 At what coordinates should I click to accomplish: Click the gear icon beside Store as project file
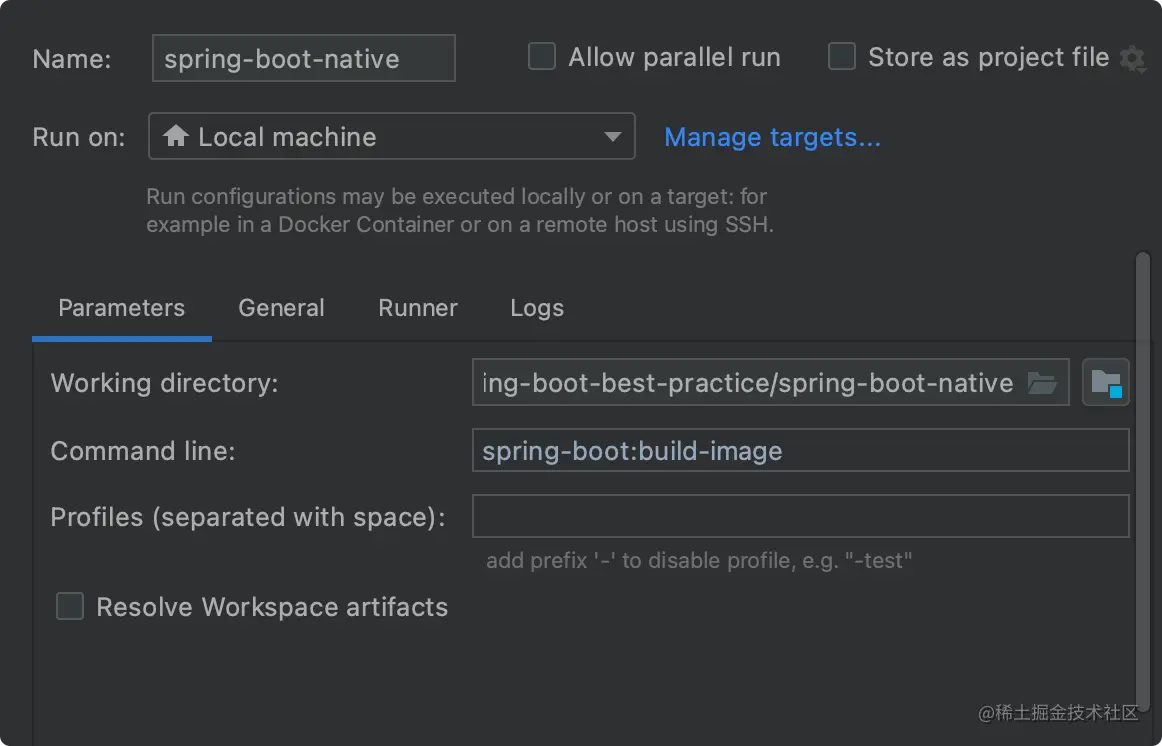click(1132, 59)
